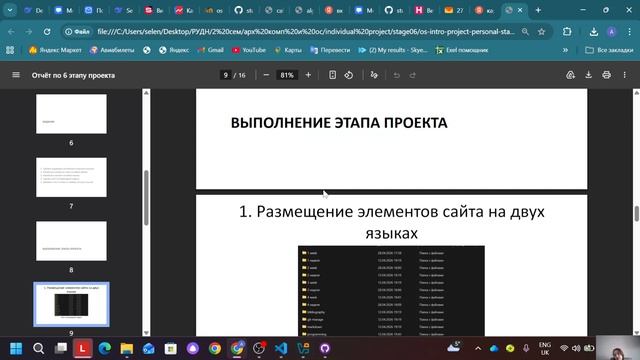This screenshot has width=640, height=360.
Task: Click the browser forward button
Action: pos(29,31)
